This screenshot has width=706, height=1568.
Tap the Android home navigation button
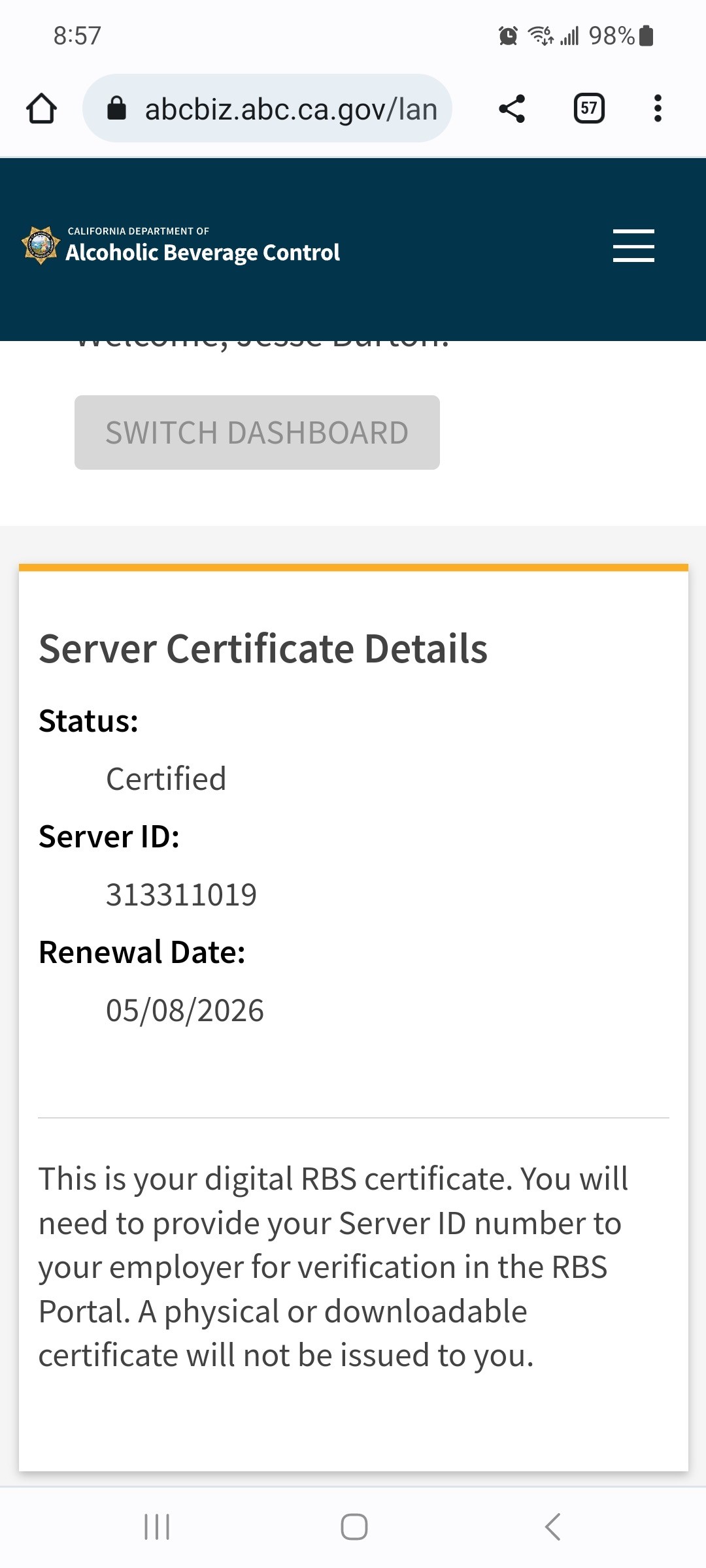354,1527
